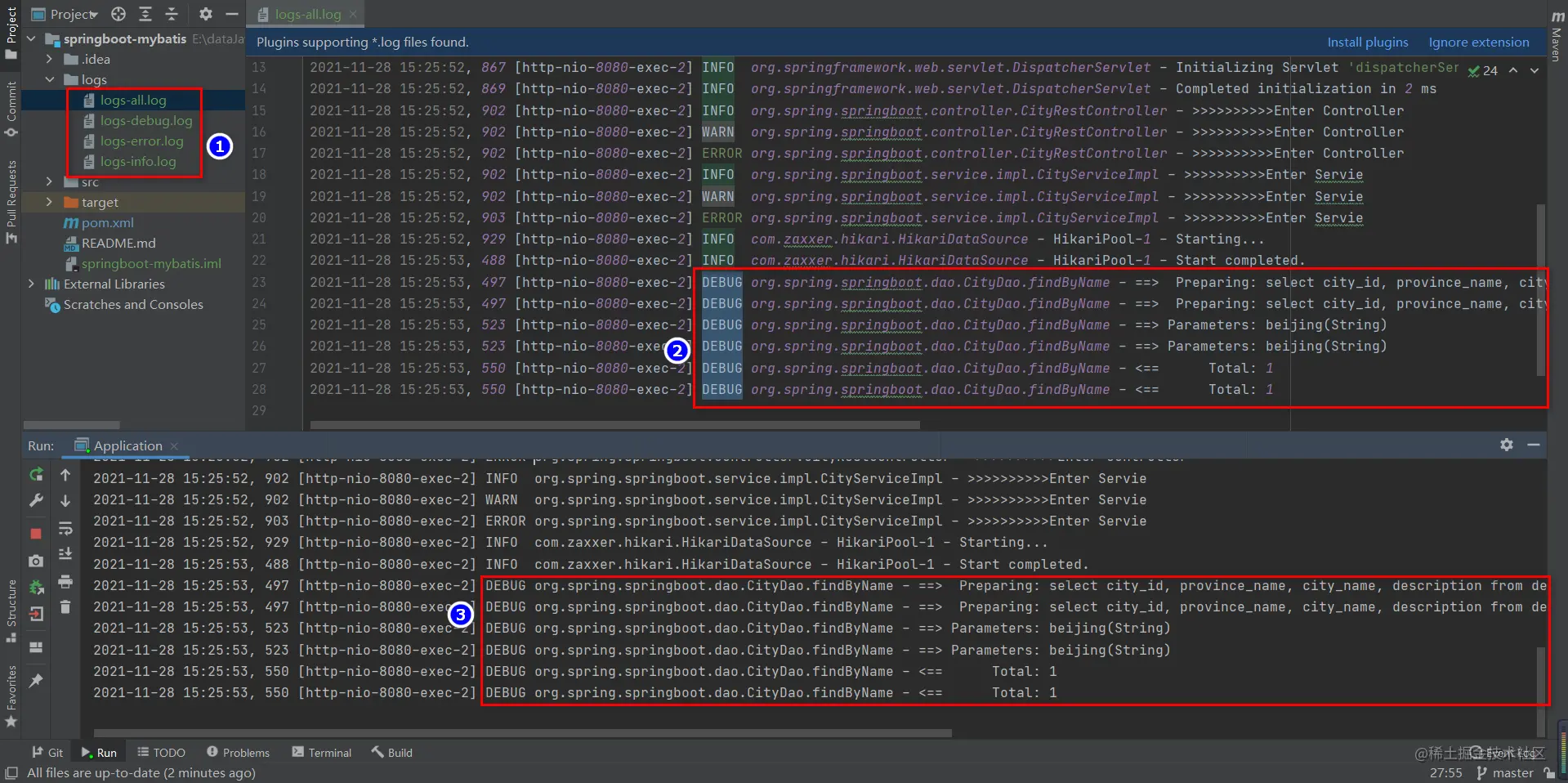Click the Project tree horizontal scrollbar
Viewport: 1568px width, 783px height.
coord(71,425)
